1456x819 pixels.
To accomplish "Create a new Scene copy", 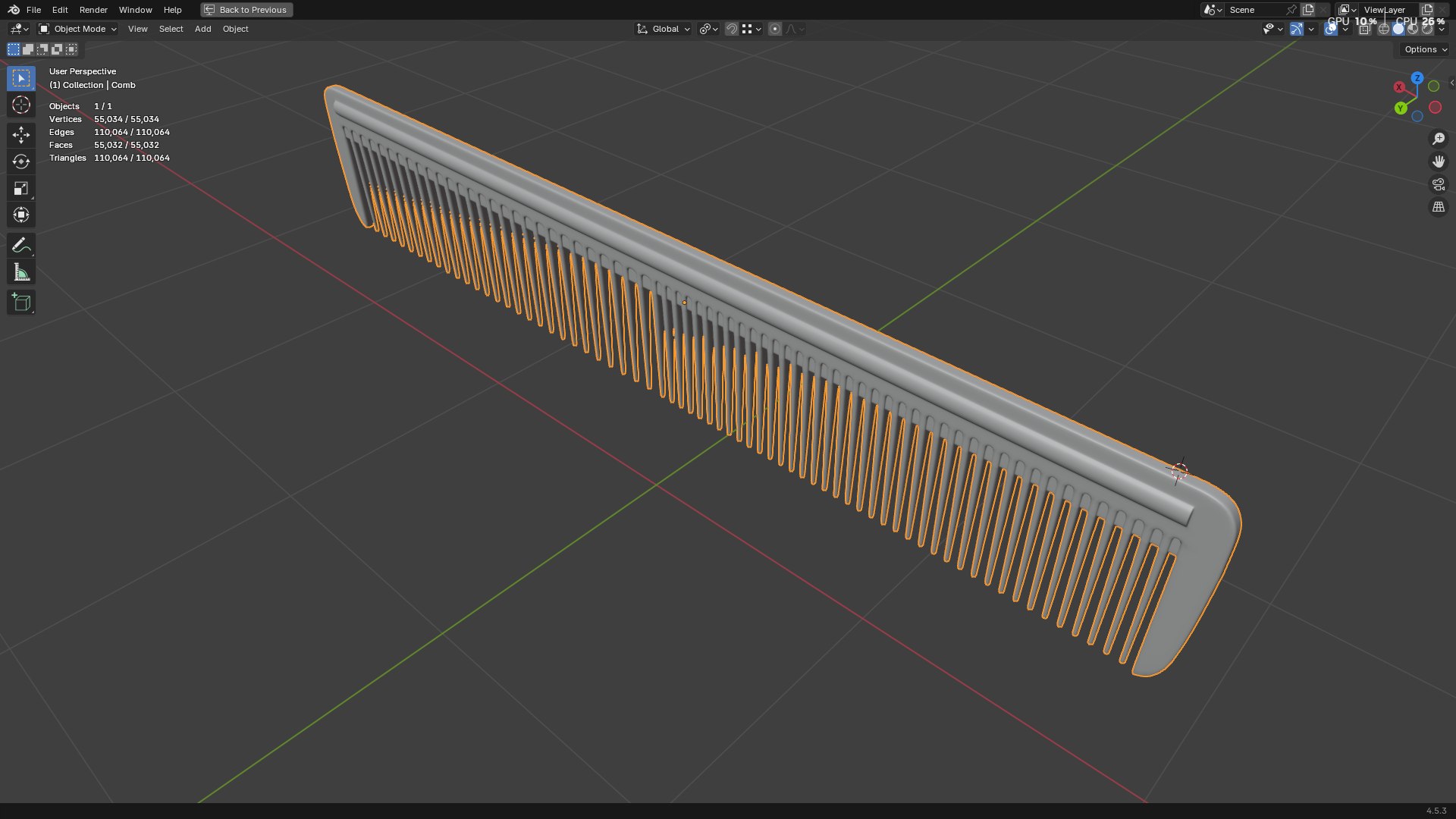I will tap(1308, 10).
